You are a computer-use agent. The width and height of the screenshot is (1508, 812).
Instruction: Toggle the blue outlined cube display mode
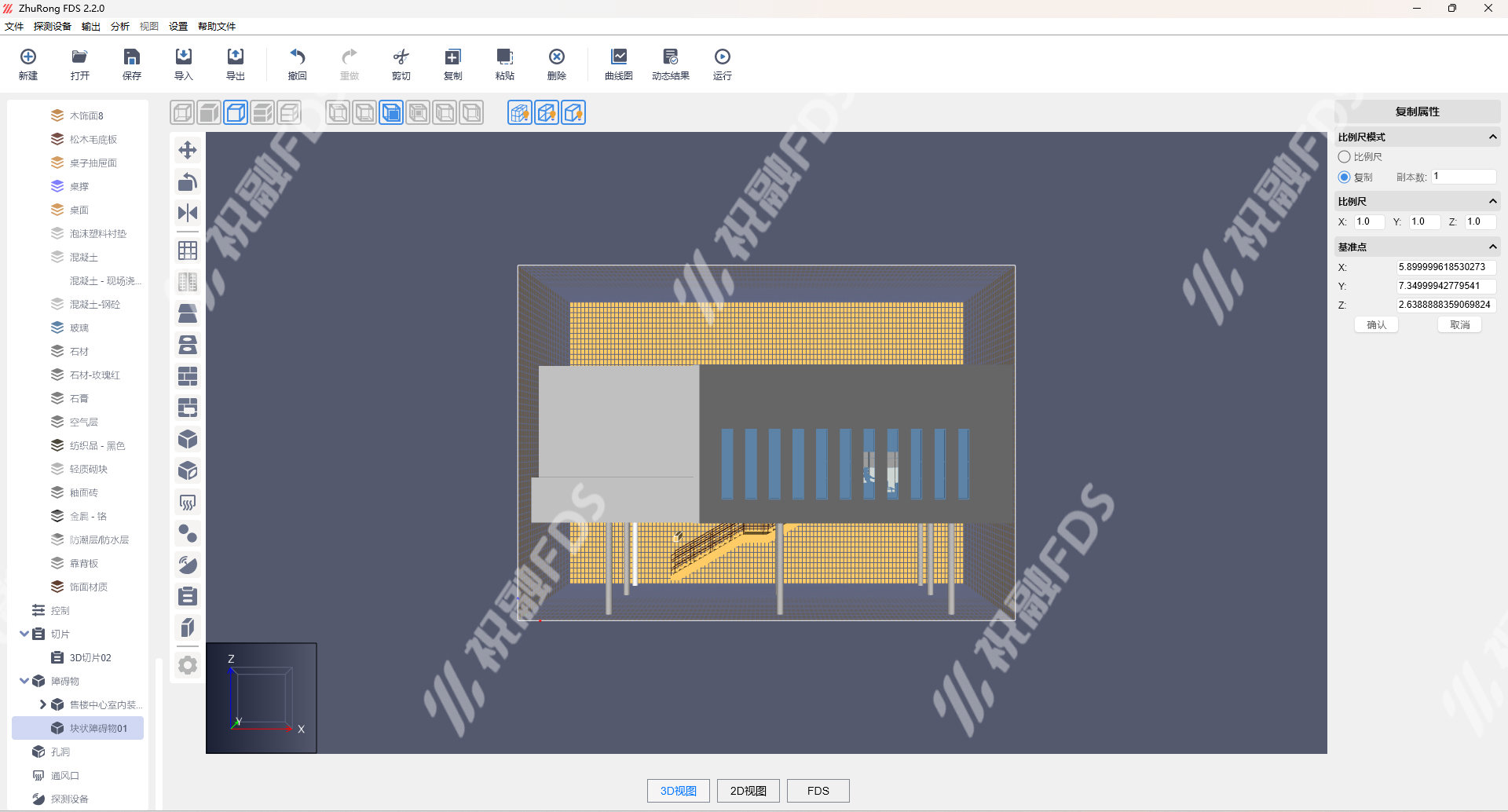click(236, 113)
